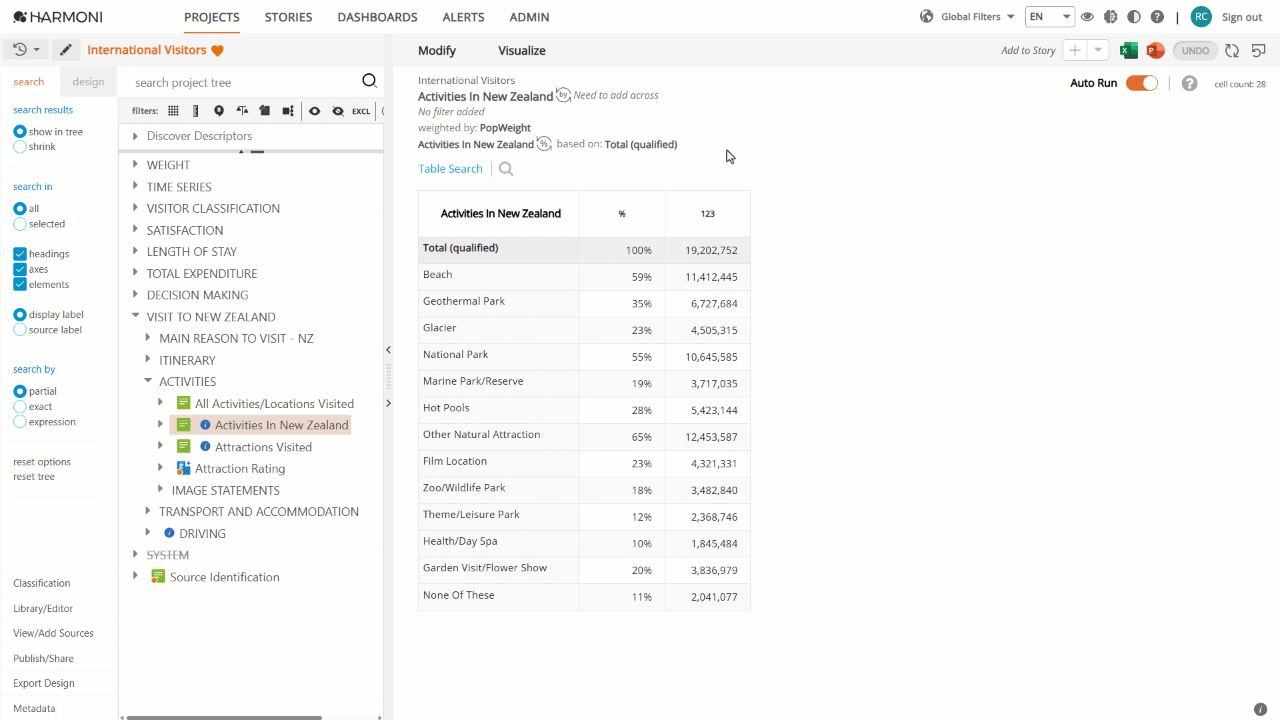Image resolution: width=1280 pixels, height=720 pixels.
Task: Open the EN language dropdown
Action: click(1050, 17)
